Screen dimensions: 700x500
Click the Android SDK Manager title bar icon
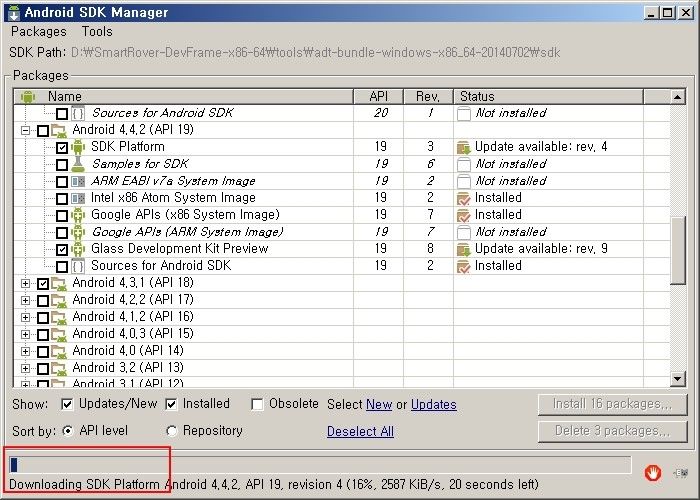tap(14, 12)
